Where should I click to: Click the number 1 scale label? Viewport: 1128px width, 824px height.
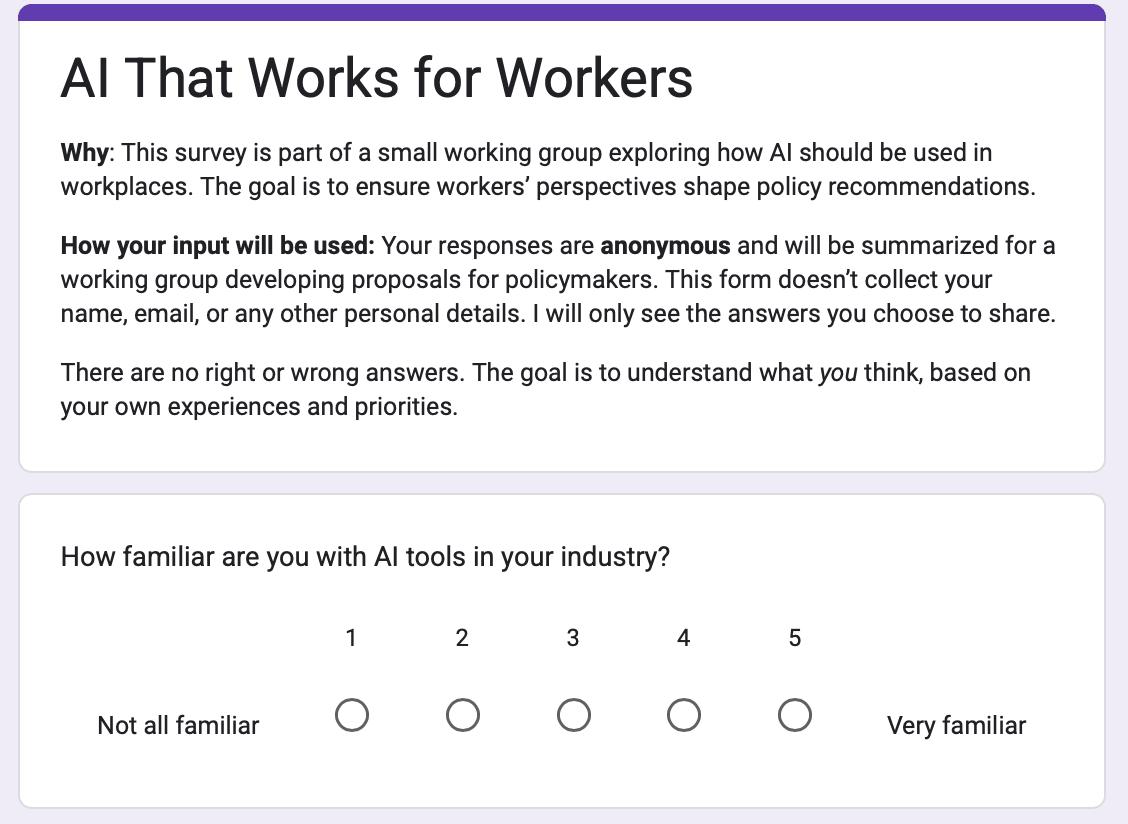[351, 638]
